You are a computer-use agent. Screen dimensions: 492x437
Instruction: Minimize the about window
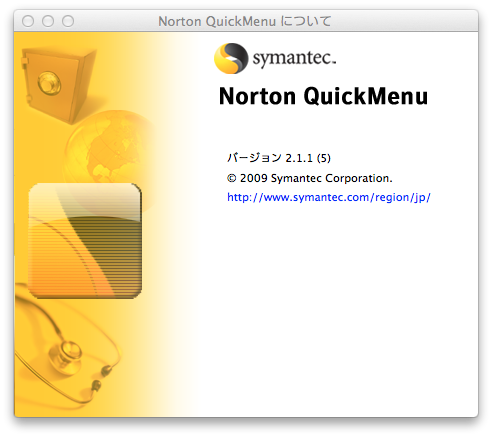pos(48,21)
